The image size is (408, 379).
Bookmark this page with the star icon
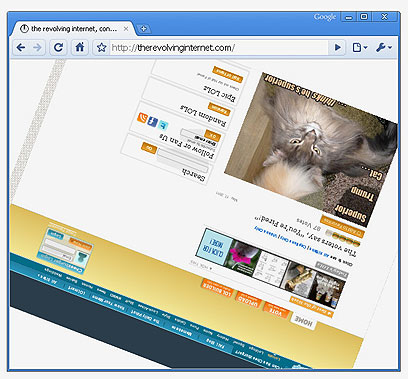coord(101,48)
